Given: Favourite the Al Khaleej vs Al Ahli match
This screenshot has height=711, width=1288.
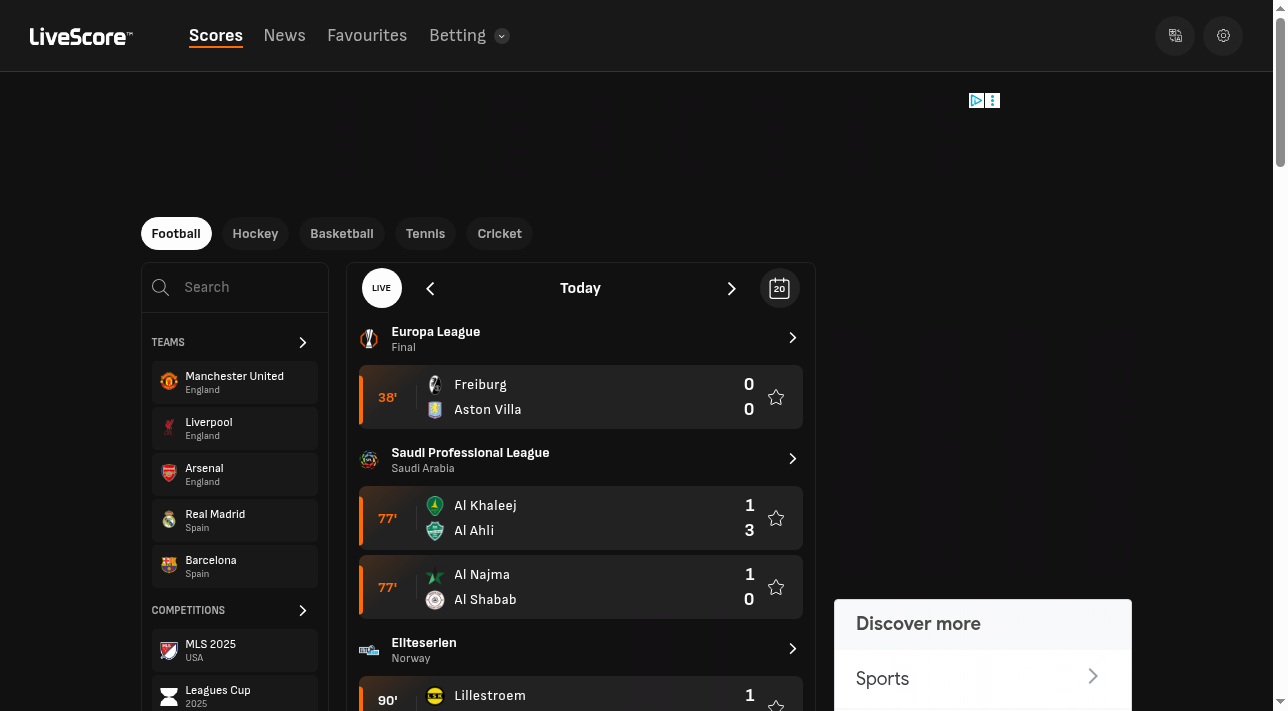Looking at the screenshot, I should point(776,518).
